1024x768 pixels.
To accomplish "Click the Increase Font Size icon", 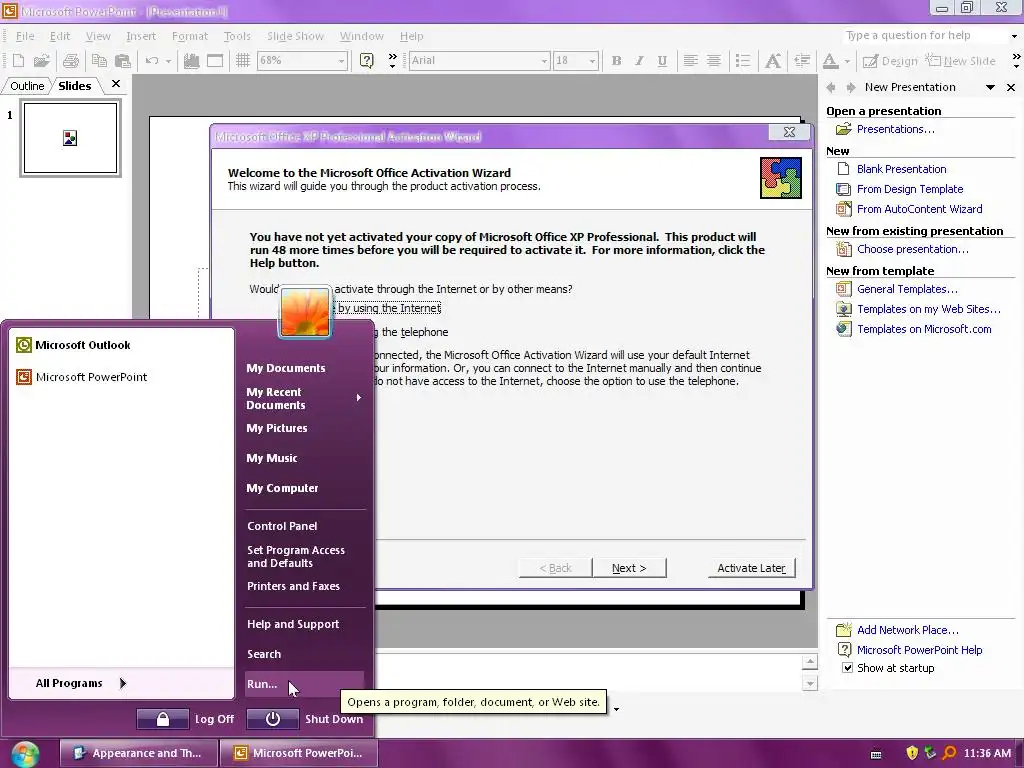I will coord(773,61).
